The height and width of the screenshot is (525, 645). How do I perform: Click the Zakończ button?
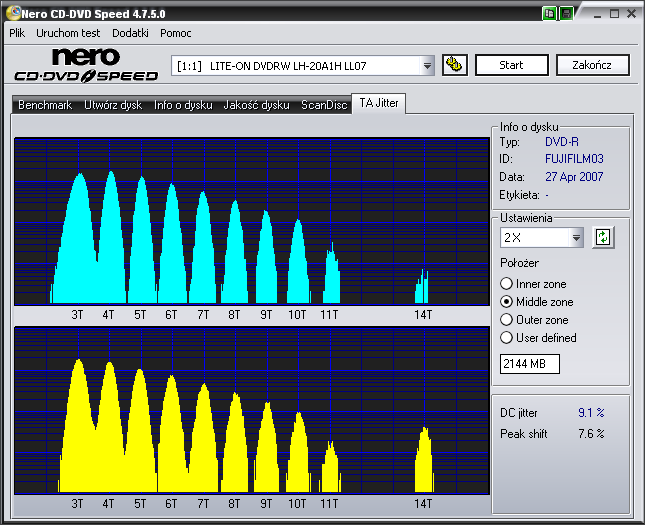click(592, 65)
